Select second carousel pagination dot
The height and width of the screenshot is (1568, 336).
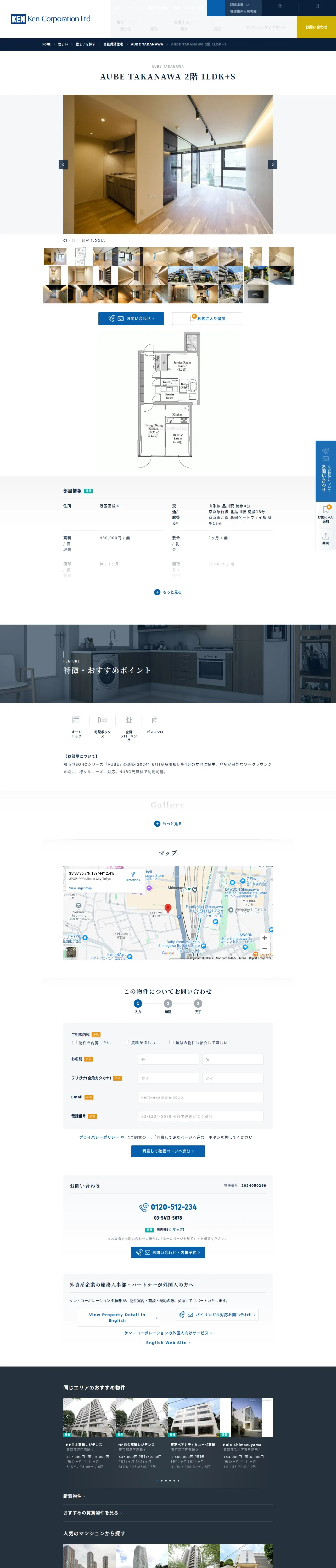[x=162, y=1481]
